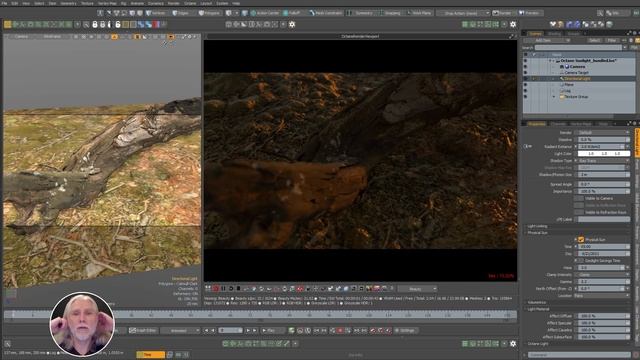Switch to the Channels tab in properties
Screen dimensions: 640x360
point(558,124)
